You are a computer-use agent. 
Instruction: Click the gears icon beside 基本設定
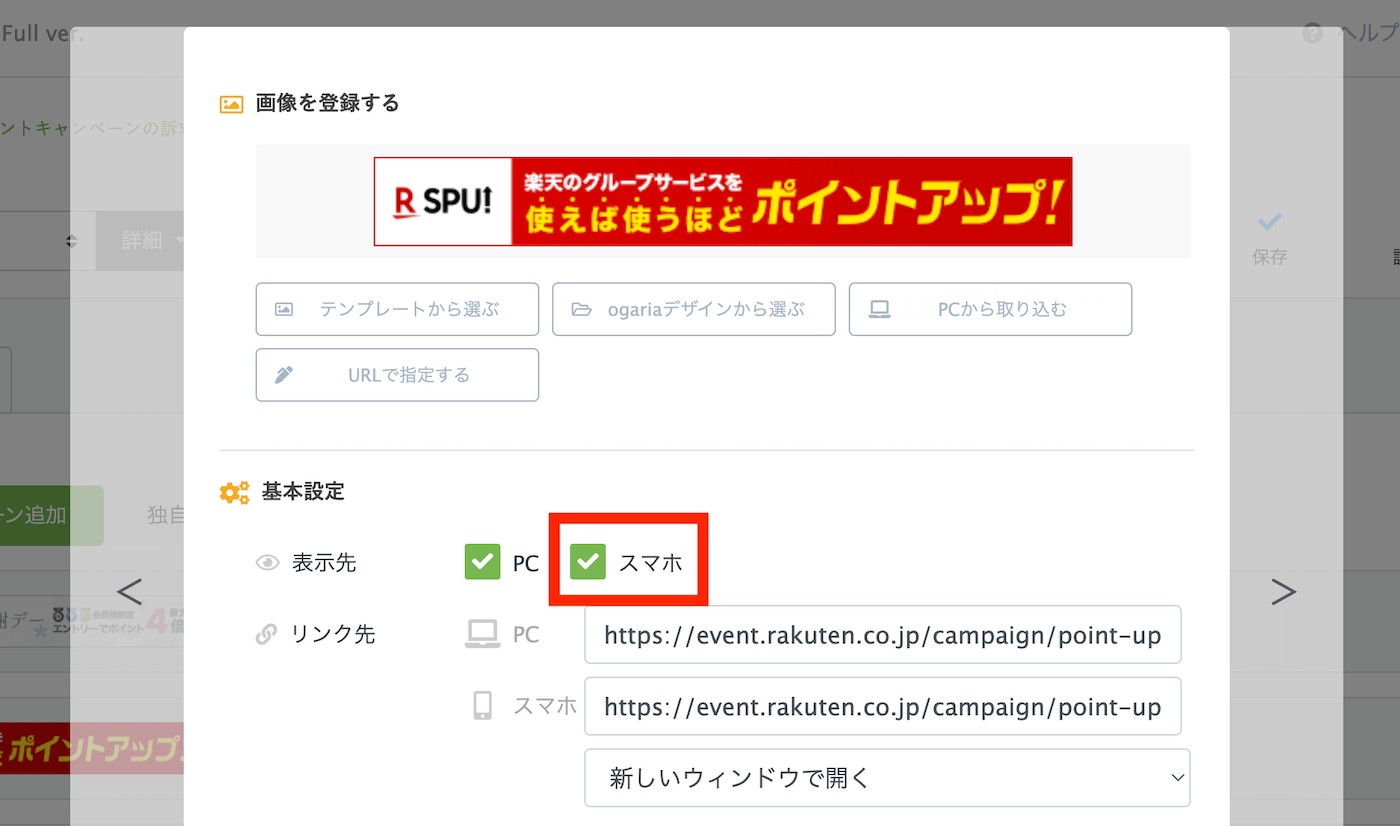click(235, 492)
